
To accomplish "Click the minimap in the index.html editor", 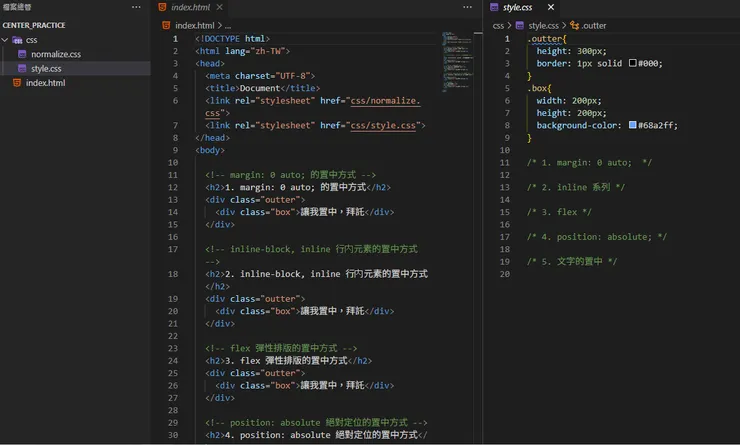I will point(457,61).
